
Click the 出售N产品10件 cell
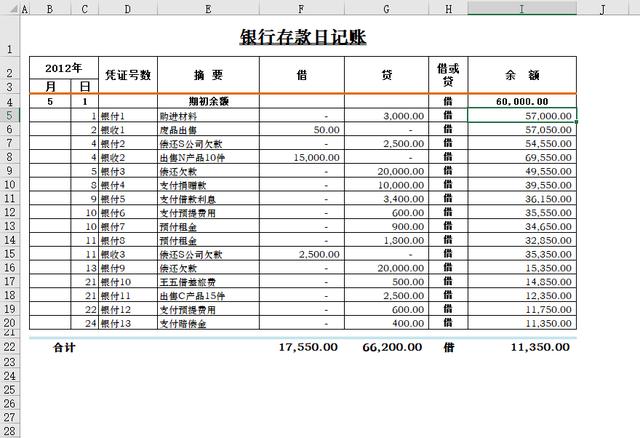(x=208, y=158)
